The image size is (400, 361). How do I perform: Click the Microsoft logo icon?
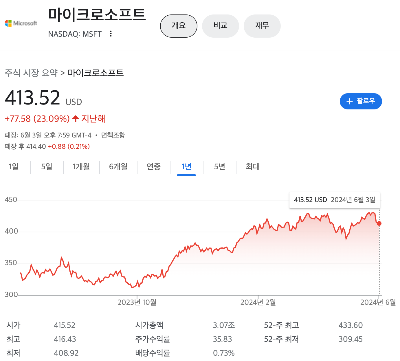21,23
